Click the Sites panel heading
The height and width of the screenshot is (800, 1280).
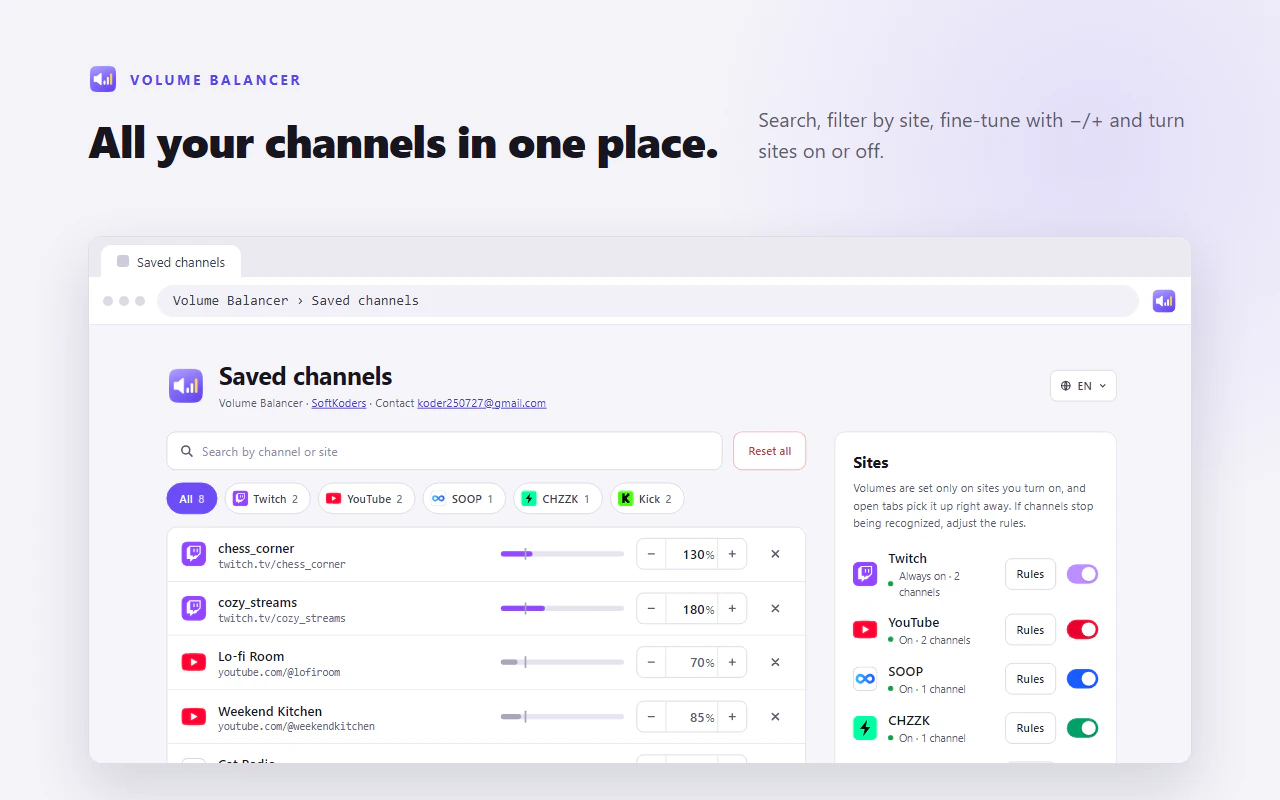(871, 463)
